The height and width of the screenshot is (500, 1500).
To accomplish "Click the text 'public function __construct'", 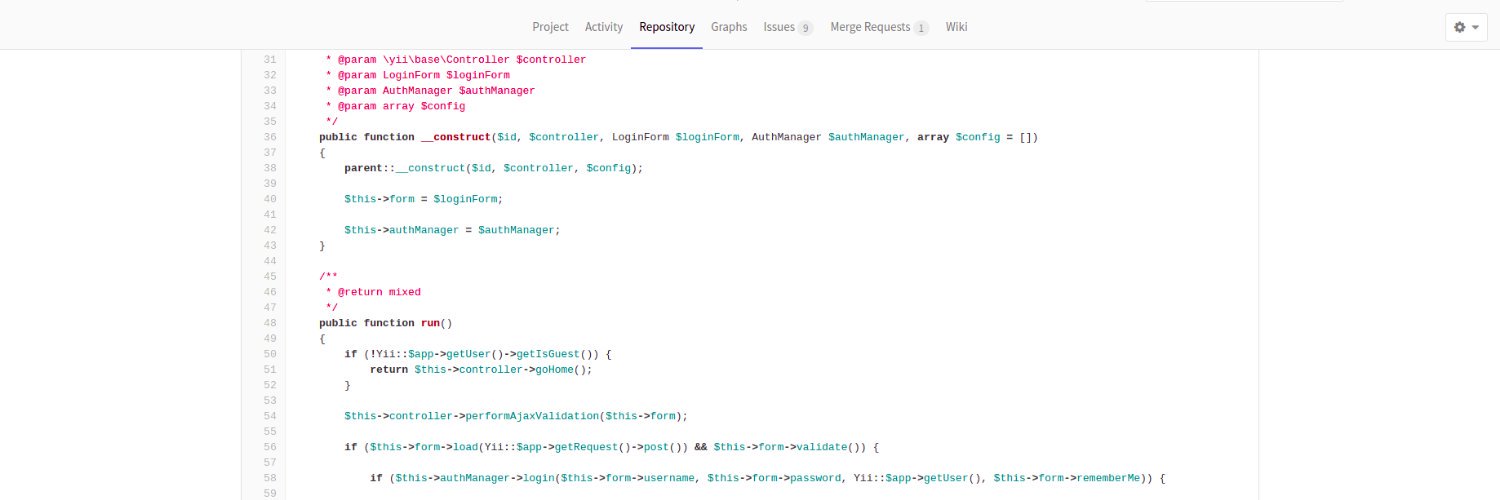I will pyautogui.click(x=404, y=137).
